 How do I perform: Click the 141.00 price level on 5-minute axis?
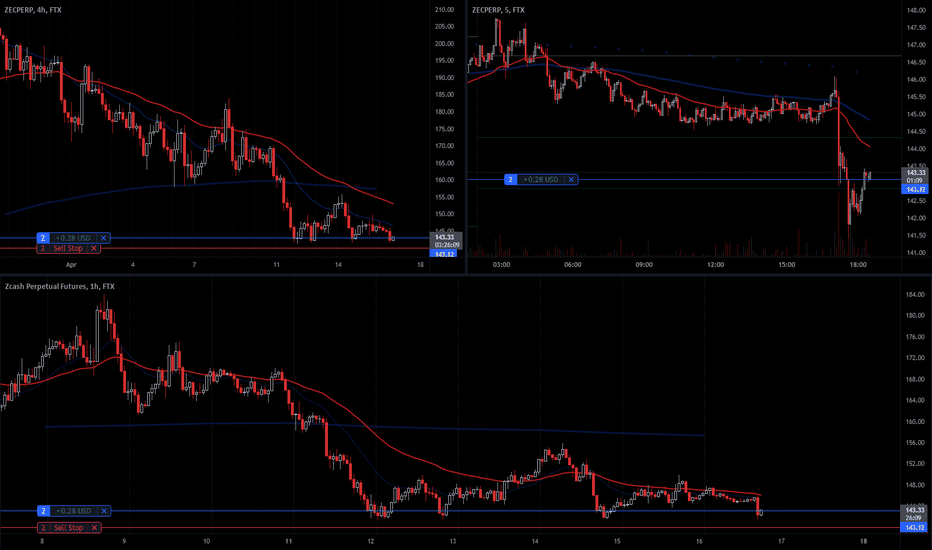click(x=916, y=253)
